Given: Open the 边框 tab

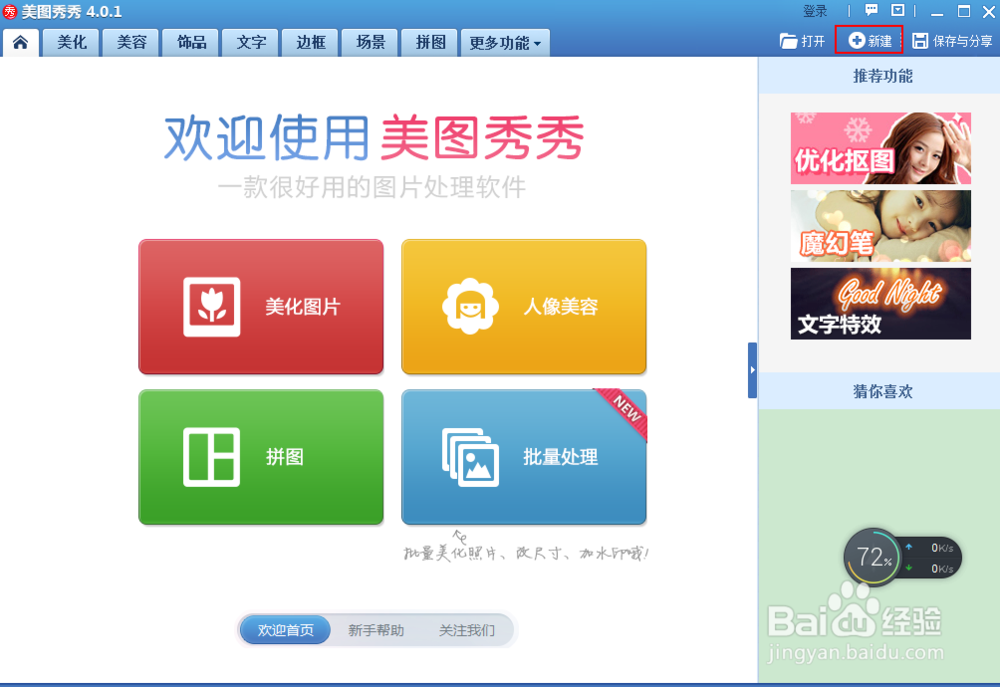Looking at the screenshot, I should [x=311, y=43].
